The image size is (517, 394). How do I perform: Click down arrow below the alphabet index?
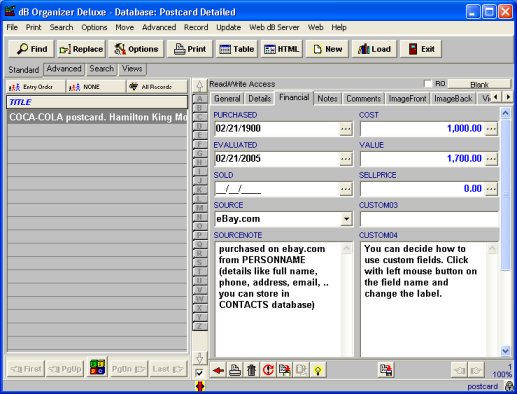pyautogui.click(x=200, y=358)
